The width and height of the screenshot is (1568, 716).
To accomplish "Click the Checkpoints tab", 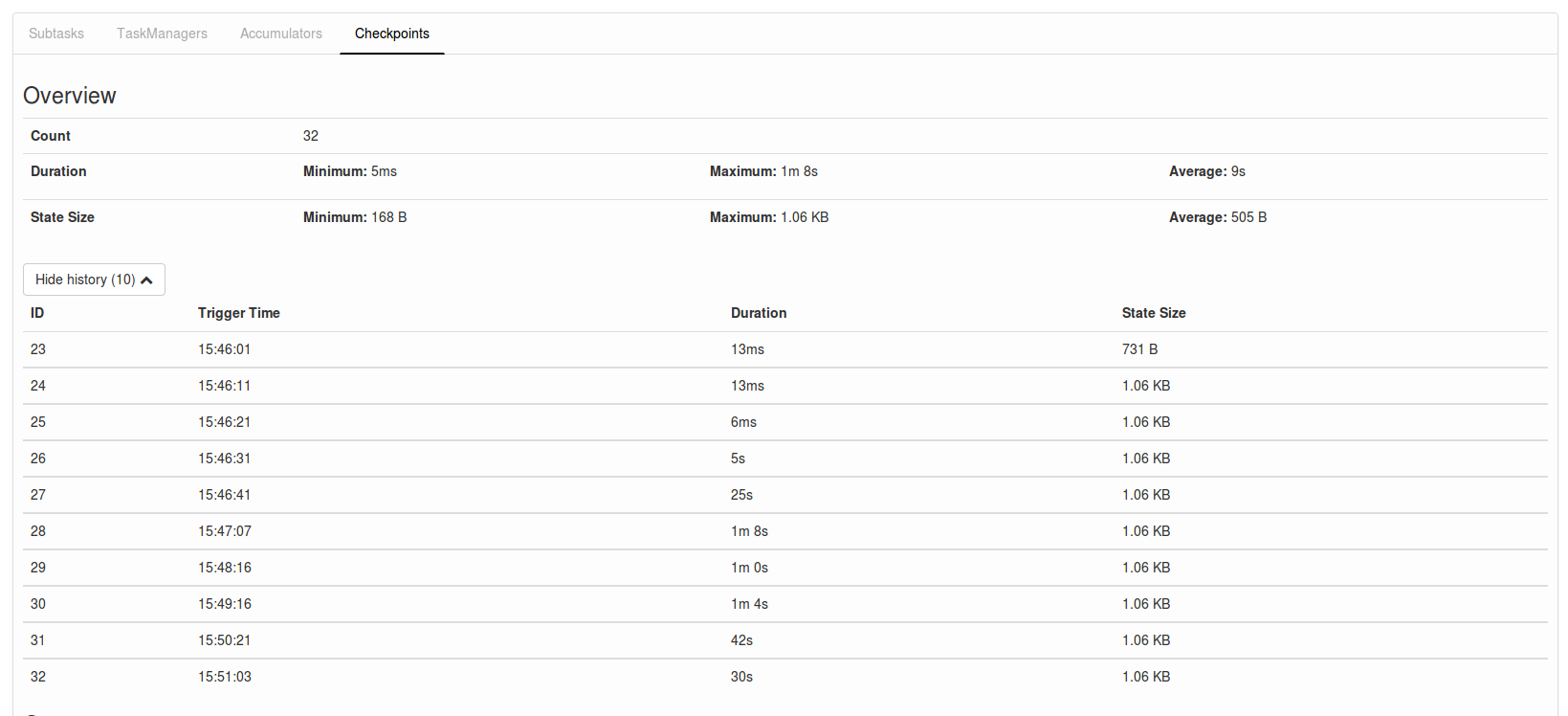I will (392, 34).
